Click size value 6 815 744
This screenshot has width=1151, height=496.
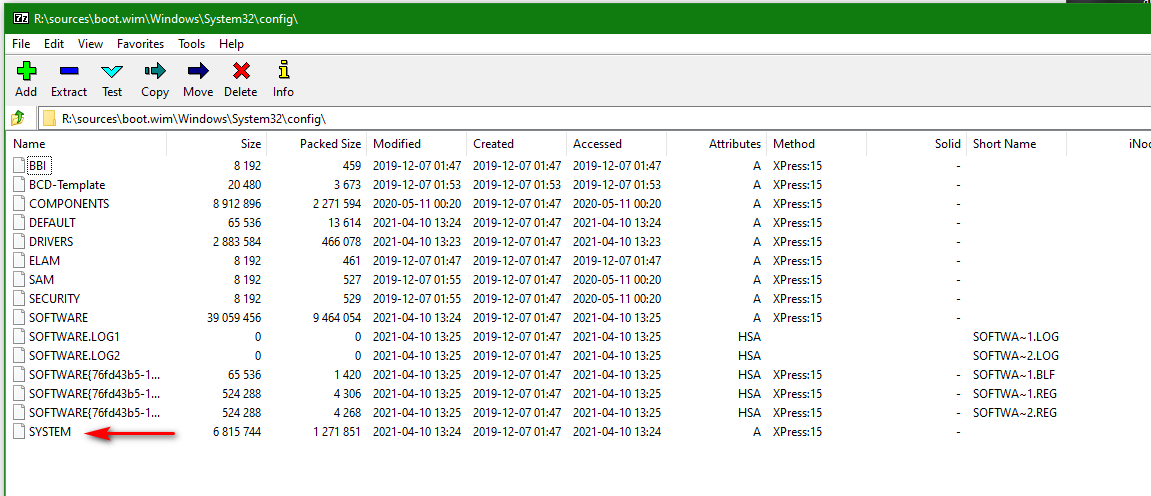237,433
